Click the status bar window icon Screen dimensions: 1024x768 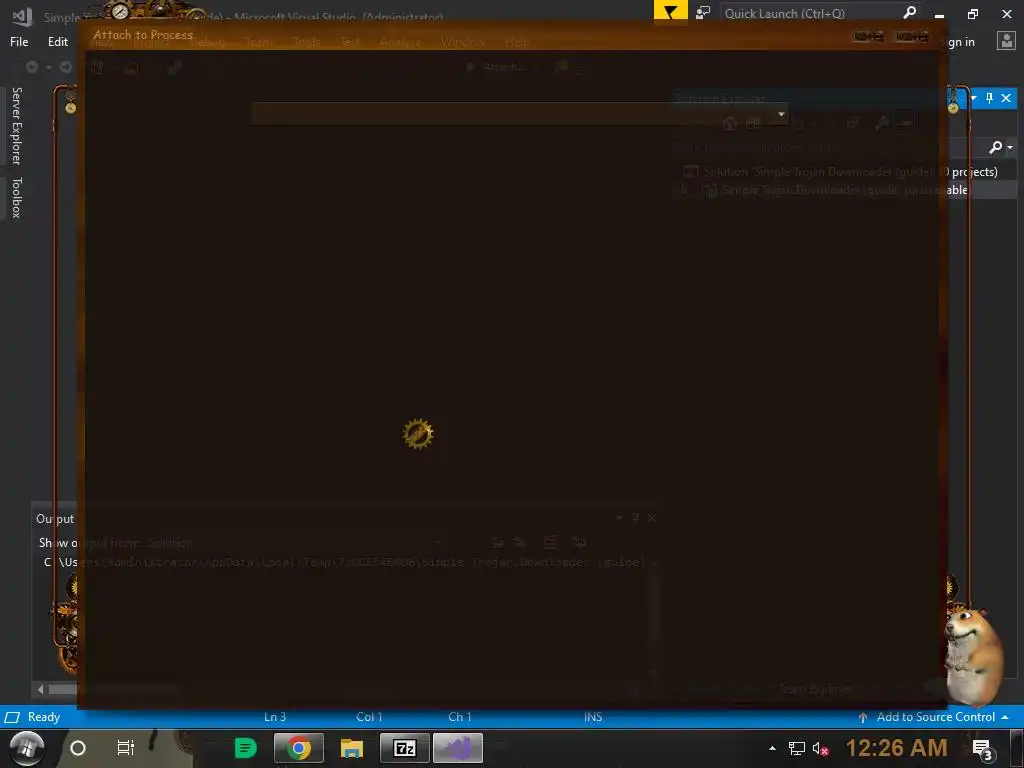tap(12, 717)
